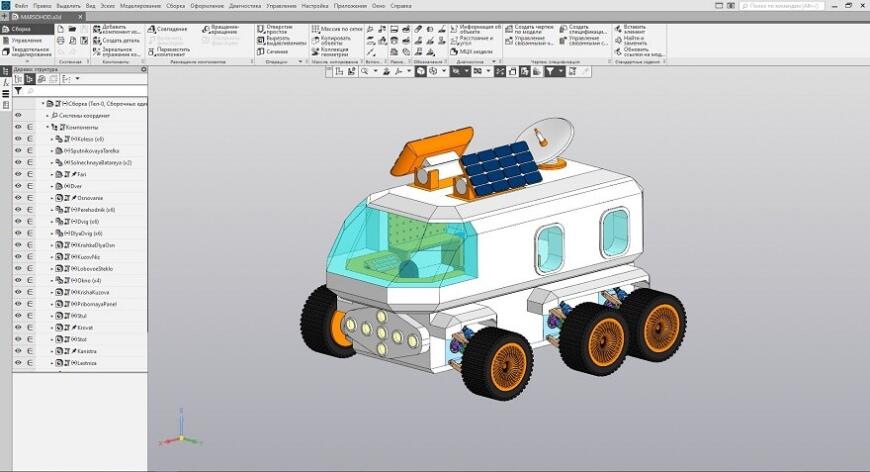Open the Моделирование menu

141,6
